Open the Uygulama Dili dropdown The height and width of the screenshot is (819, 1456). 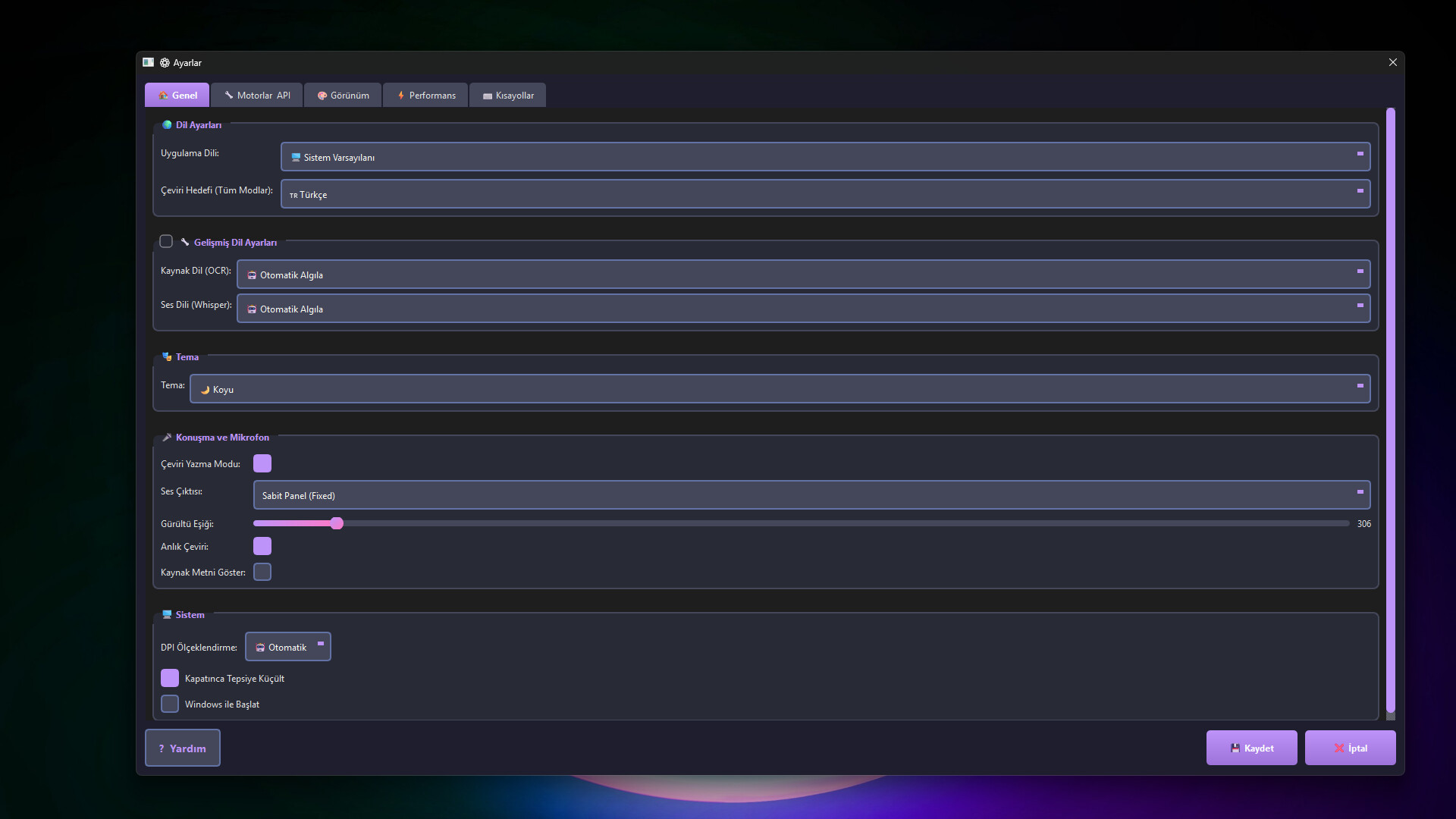coord(825,157)
